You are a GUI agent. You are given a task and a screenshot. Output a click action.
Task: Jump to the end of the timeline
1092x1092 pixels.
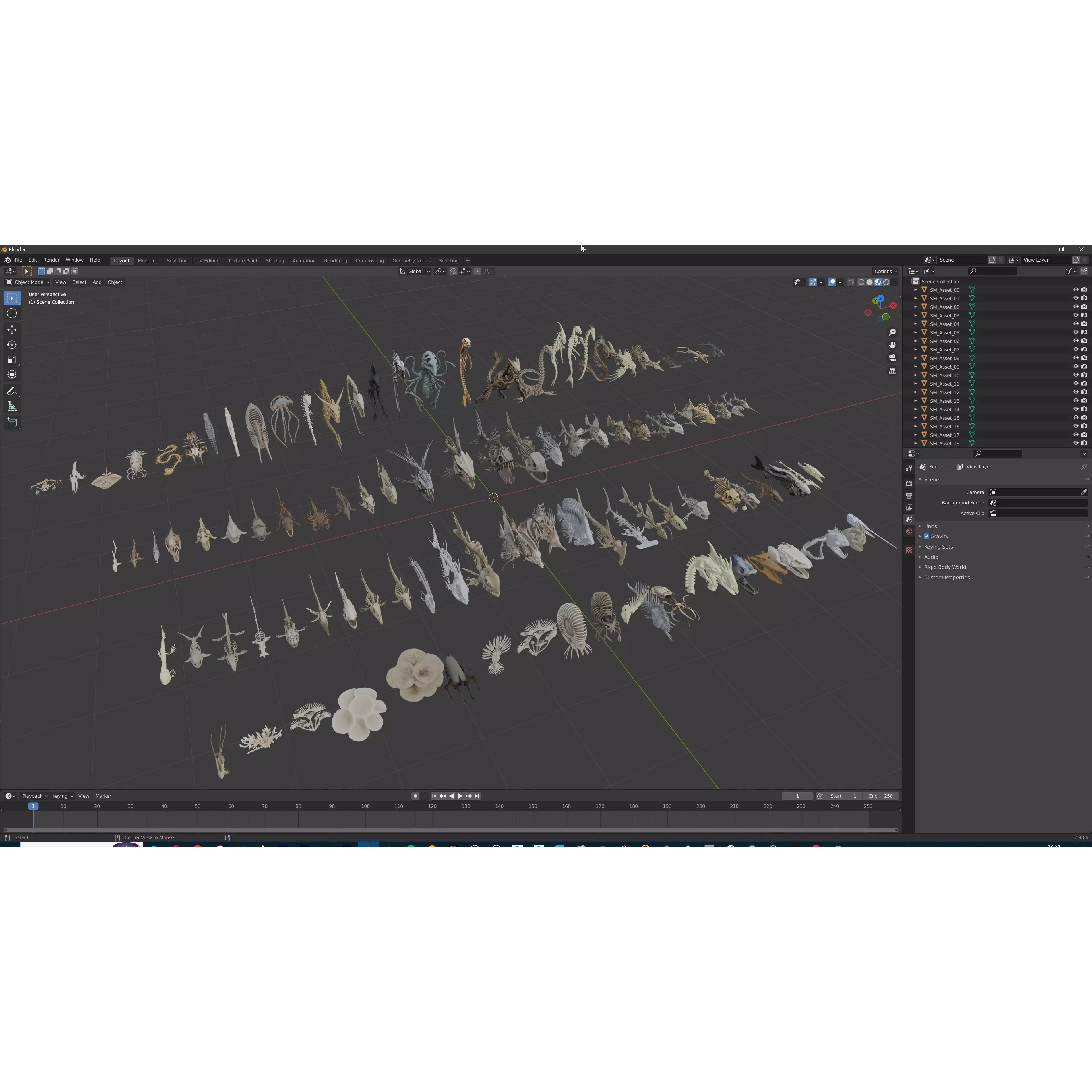tap(477, 796)
